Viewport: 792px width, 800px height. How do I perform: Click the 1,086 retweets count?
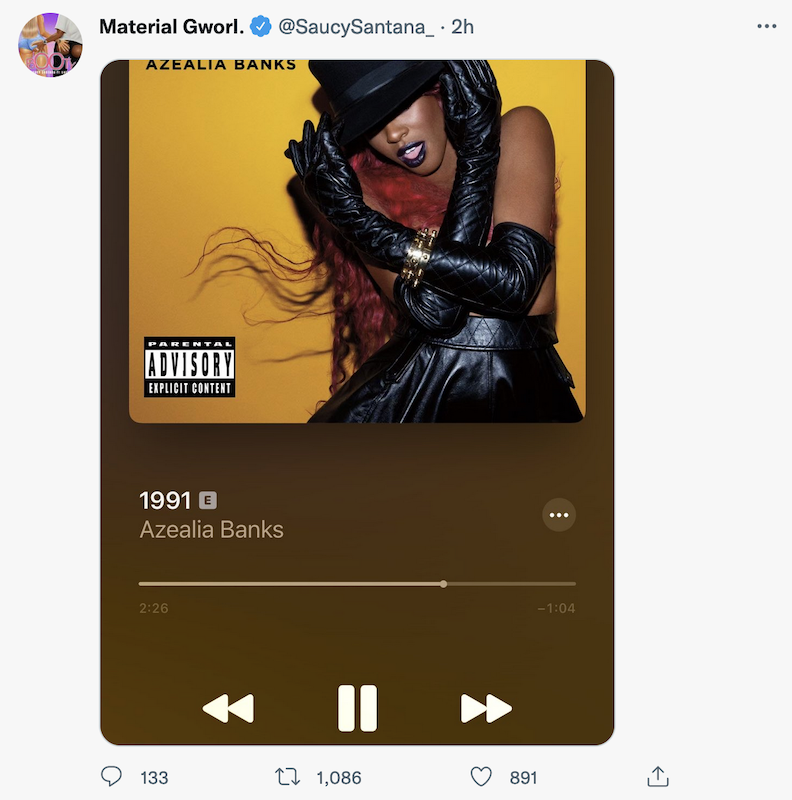tap(339, 778)
